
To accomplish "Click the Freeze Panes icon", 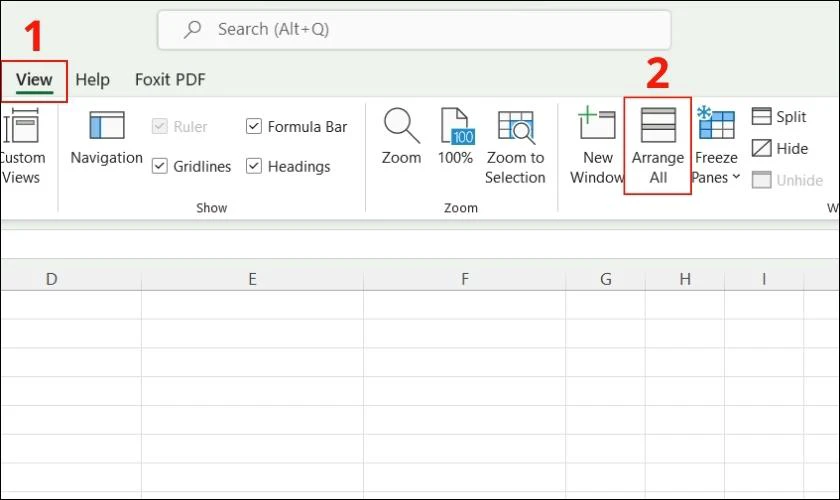I will click(x=716, y=122).
